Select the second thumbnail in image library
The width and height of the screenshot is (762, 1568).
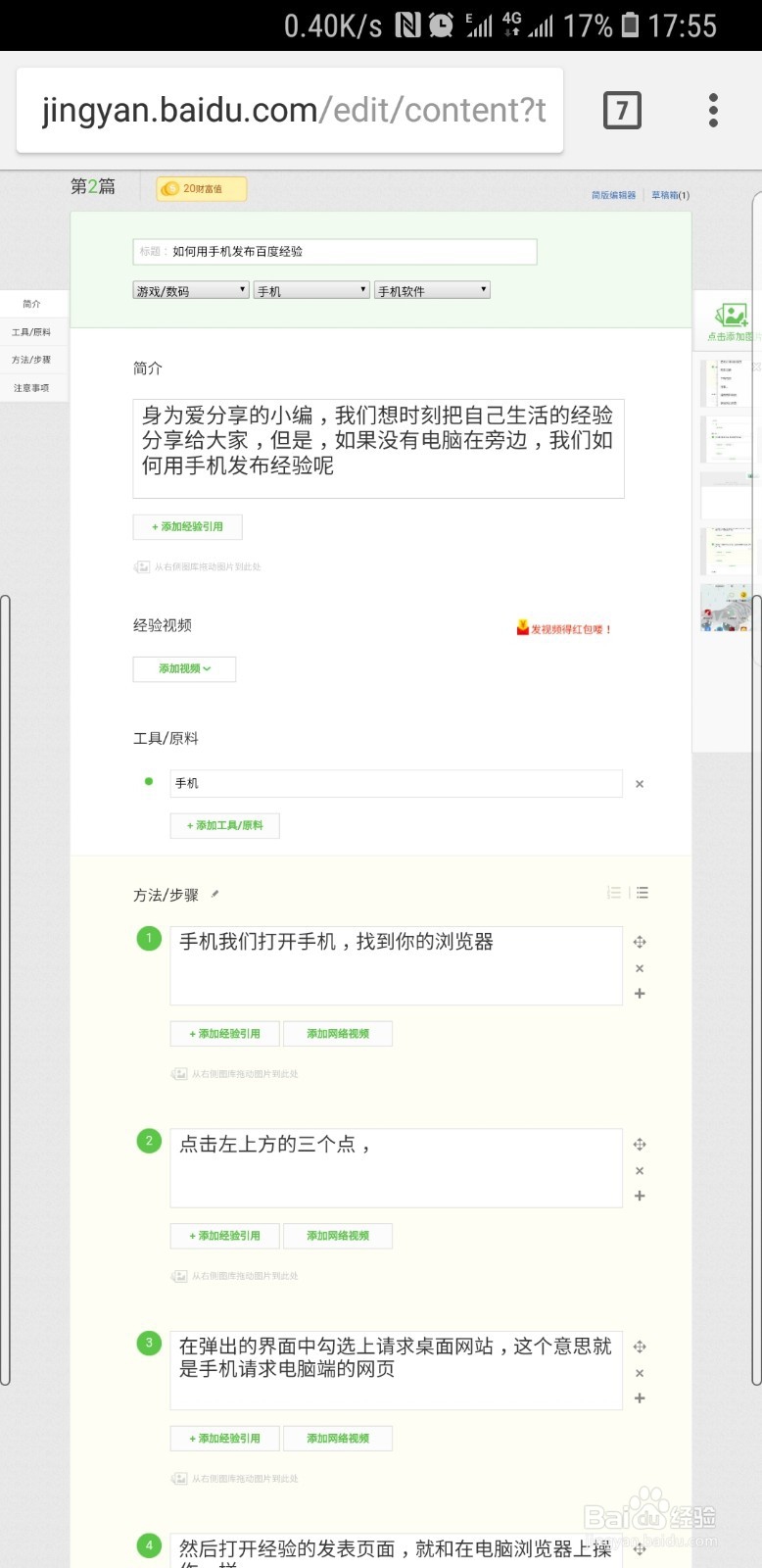click(x=726, y=439)
